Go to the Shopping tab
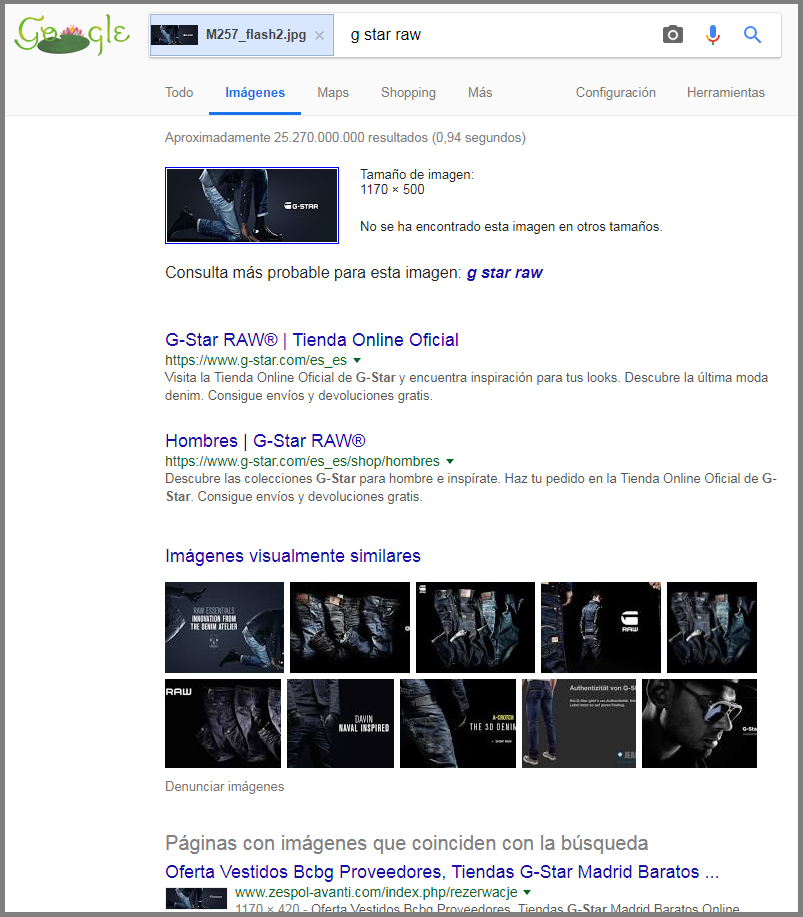 coord(408,92)
